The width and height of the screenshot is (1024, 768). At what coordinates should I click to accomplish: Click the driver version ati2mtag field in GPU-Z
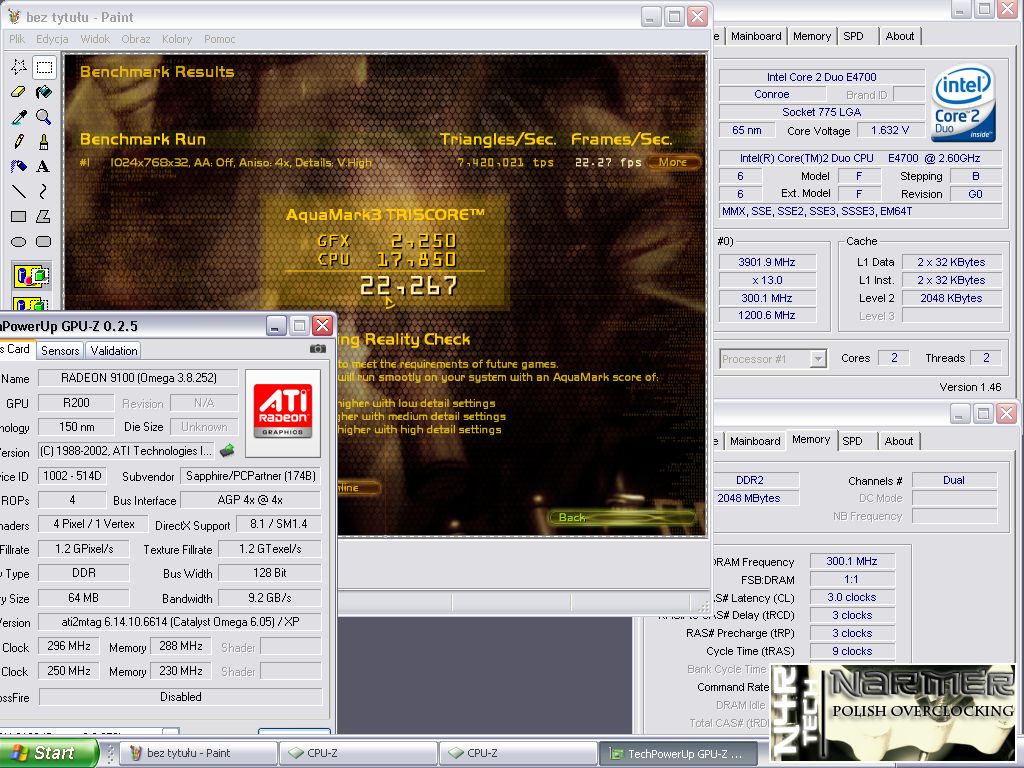pyautogui.click(x=180, y=622)
